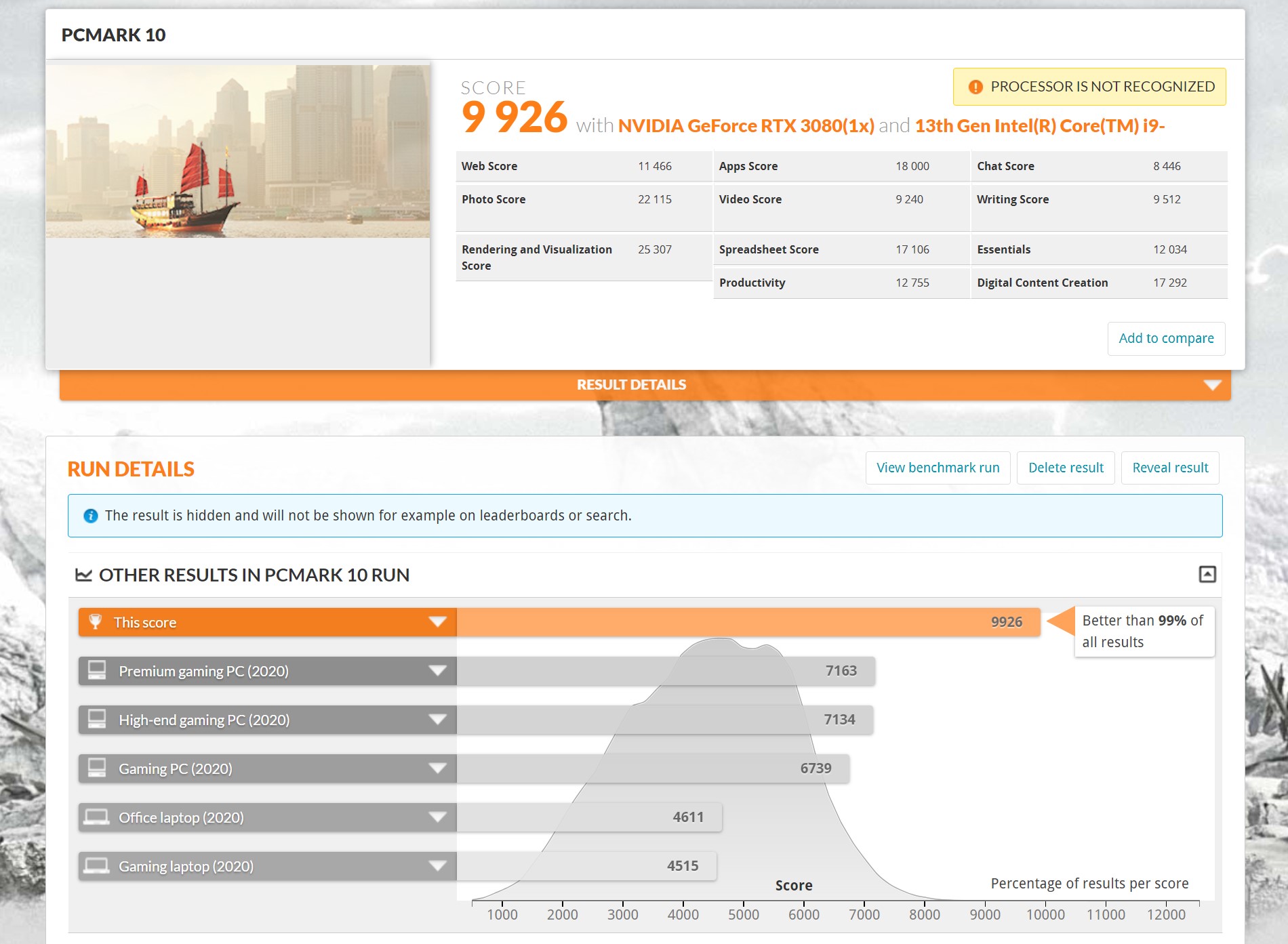
Task: Expand Gaming PC (2020) dropdown arrow
Action: [x=438, y=768]
